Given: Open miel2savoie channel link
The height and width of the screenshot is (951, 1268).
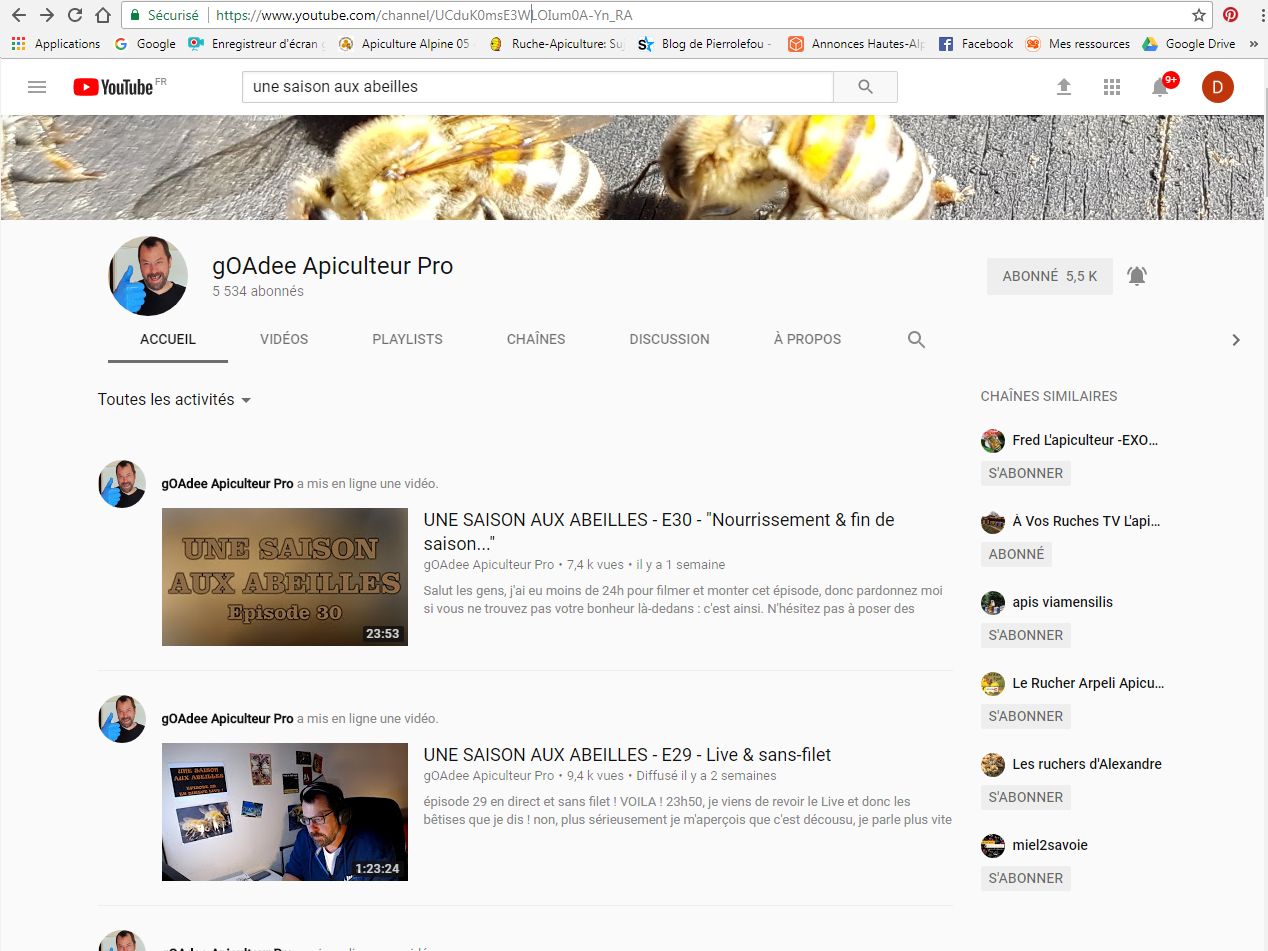Looking at the screenshot, I should 1050,845.
